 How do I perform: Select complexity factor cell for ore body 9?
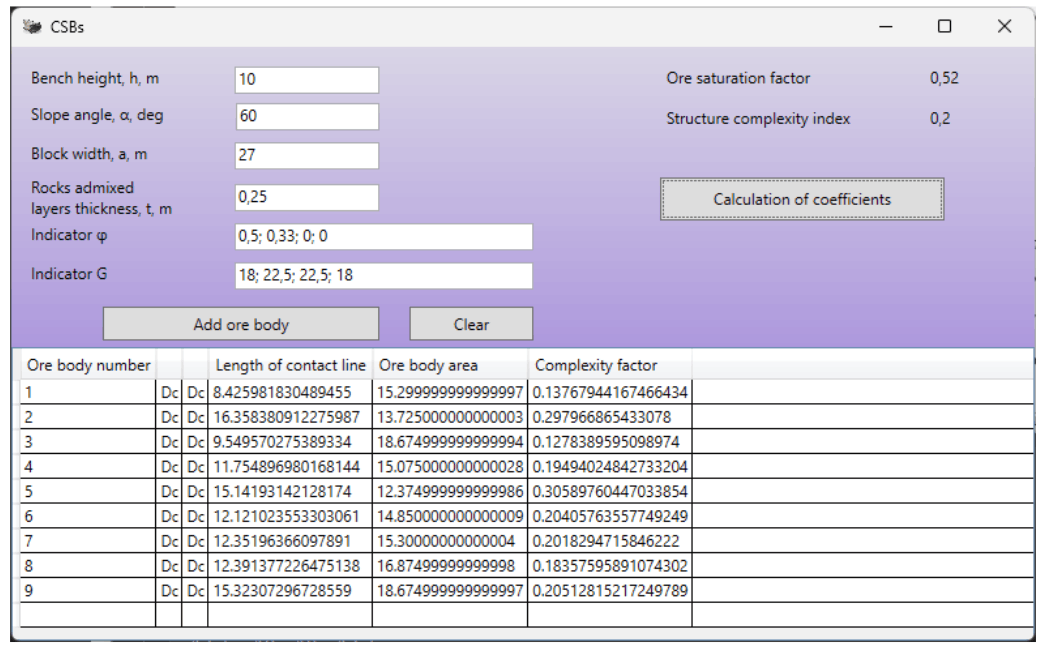point(609,590)
